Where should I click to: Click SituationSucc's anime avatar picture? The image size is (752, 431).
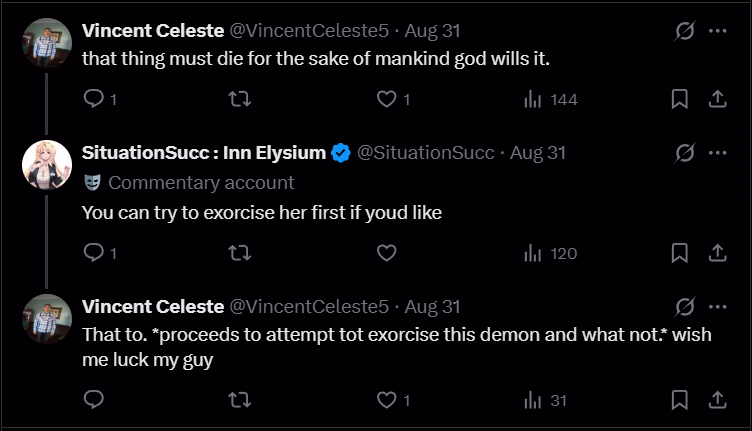pyautogui.click(x=47, y=165)
